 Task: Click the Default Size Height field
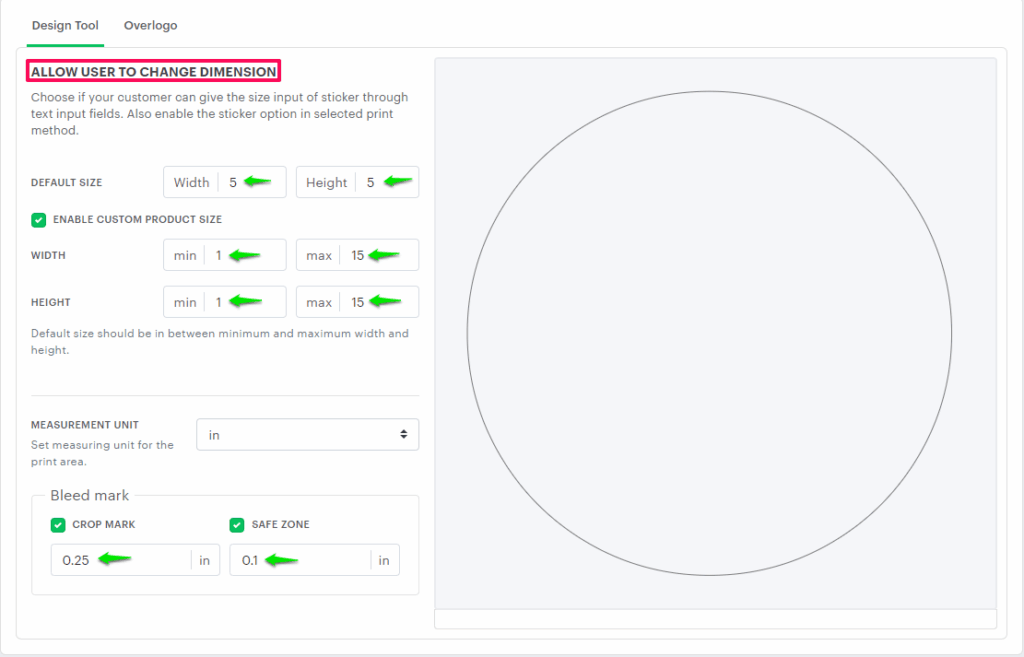(x=383, y=182)
